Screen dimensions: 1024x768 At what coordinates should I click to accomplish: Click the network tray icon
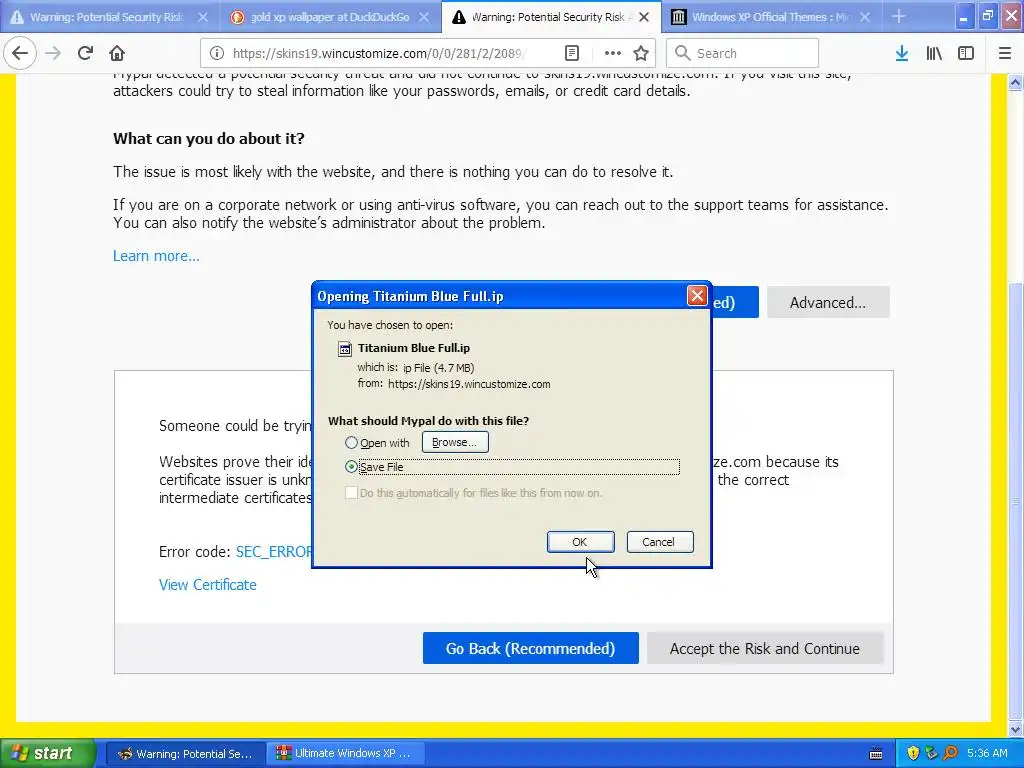pyautogui.click(x=931, y=754)
